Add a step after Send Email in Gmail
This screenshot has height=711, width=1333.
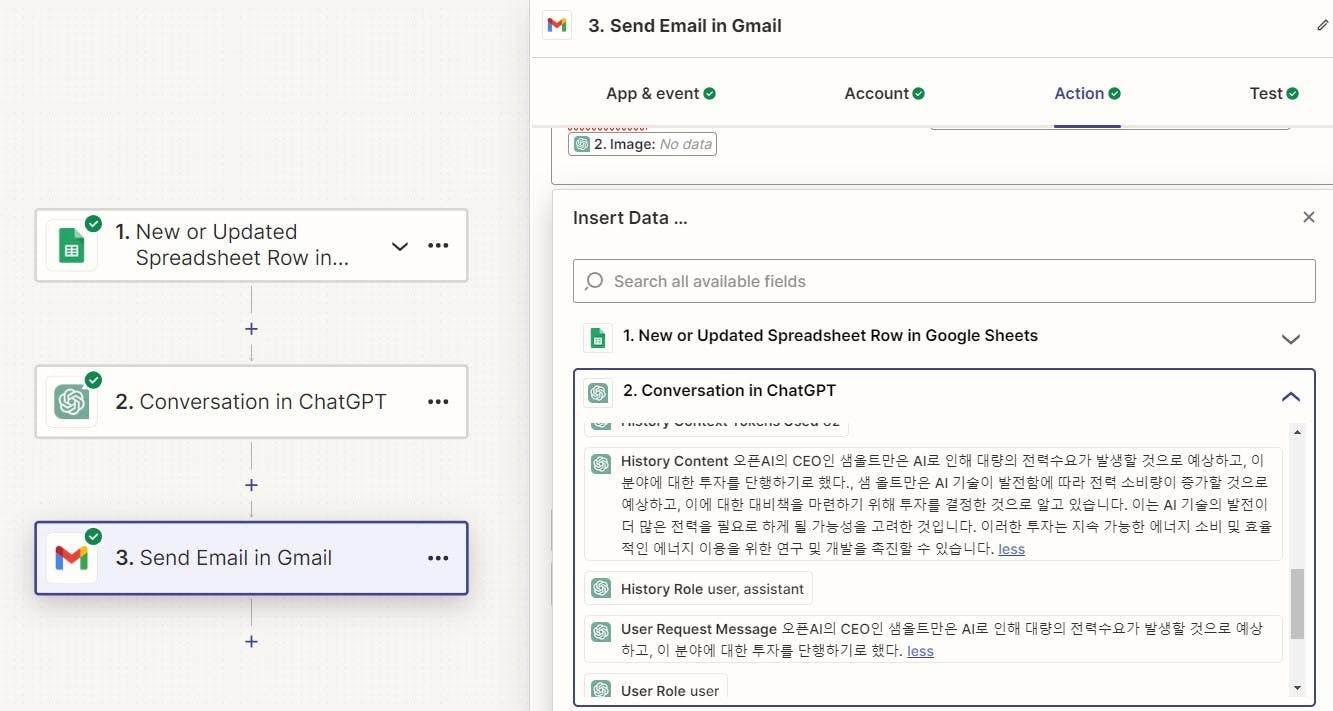[251, 641]
